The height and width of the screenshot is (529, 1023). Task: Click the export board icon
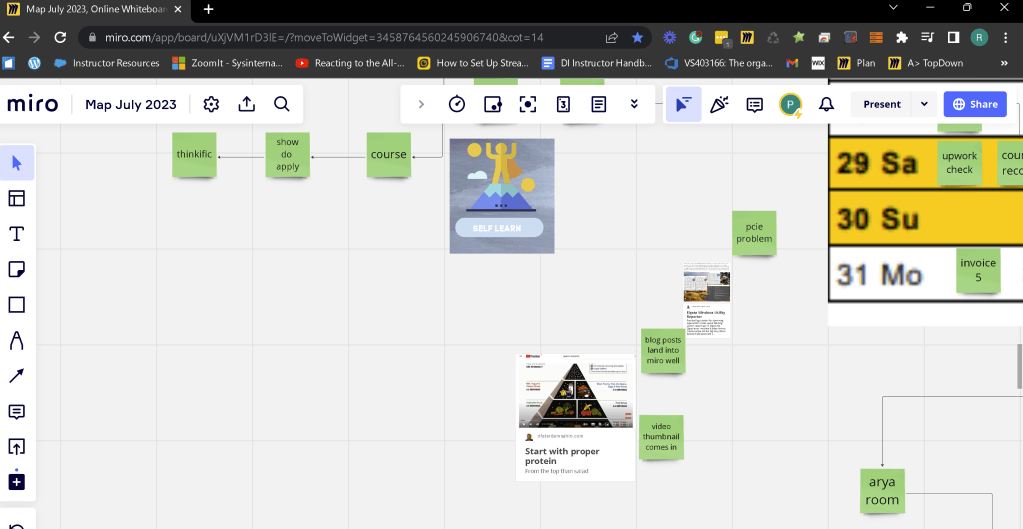pos(247,104)
